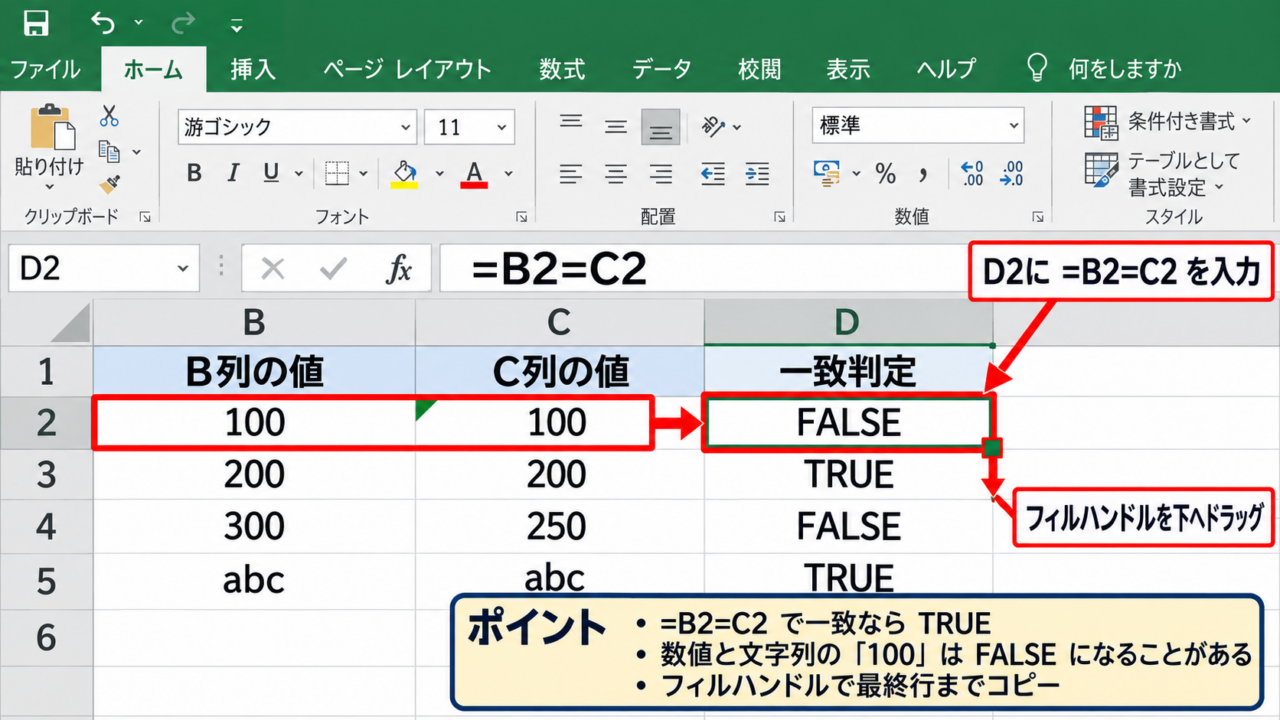The height and width of the screenshot is (720, 1280).
Task: Toggle Underline formatting
Action: pyautogui.click(x=271, y=174)
